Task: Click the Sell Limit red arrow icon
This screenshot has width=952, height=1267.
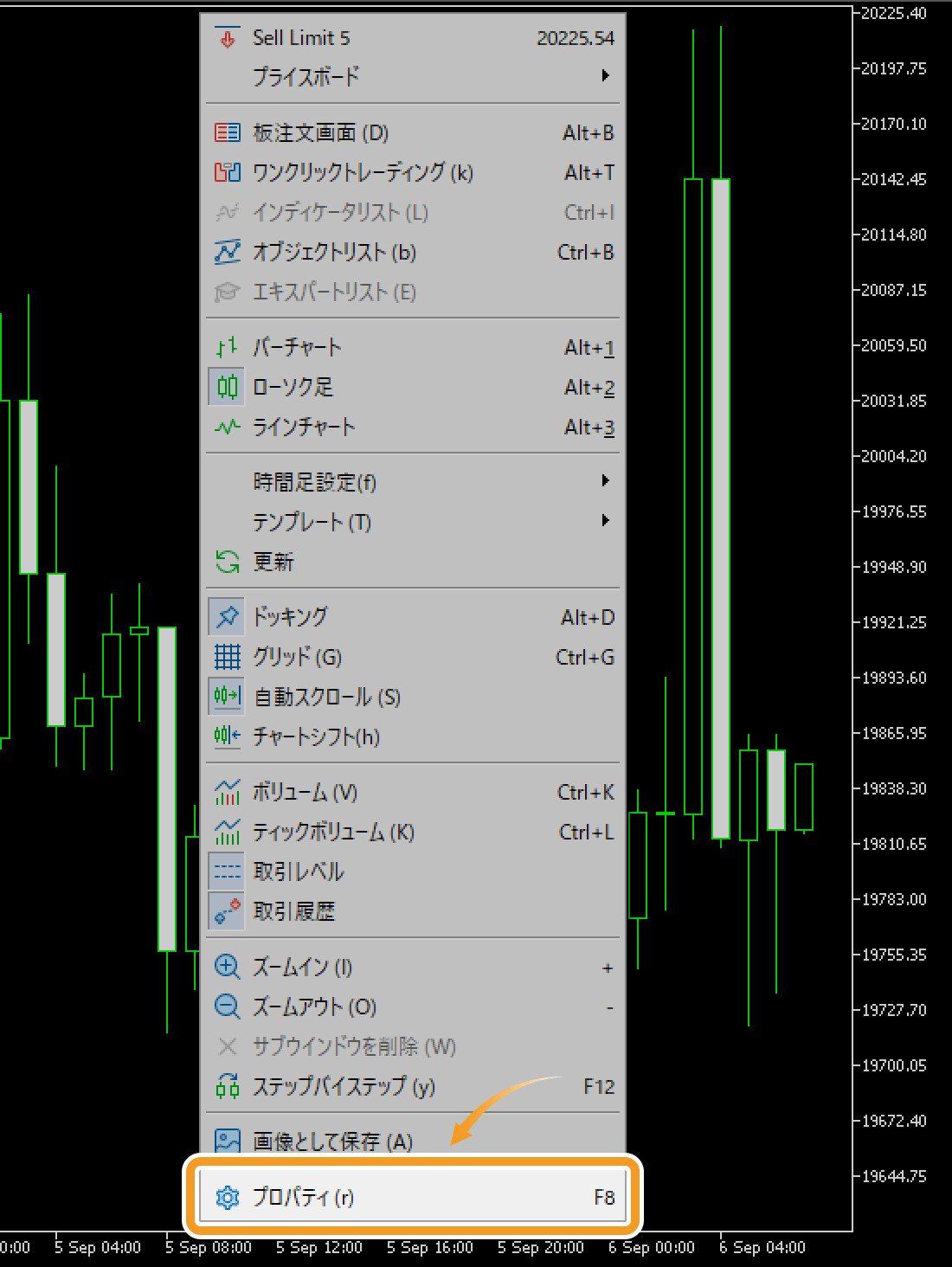Action: pos(228,38)
